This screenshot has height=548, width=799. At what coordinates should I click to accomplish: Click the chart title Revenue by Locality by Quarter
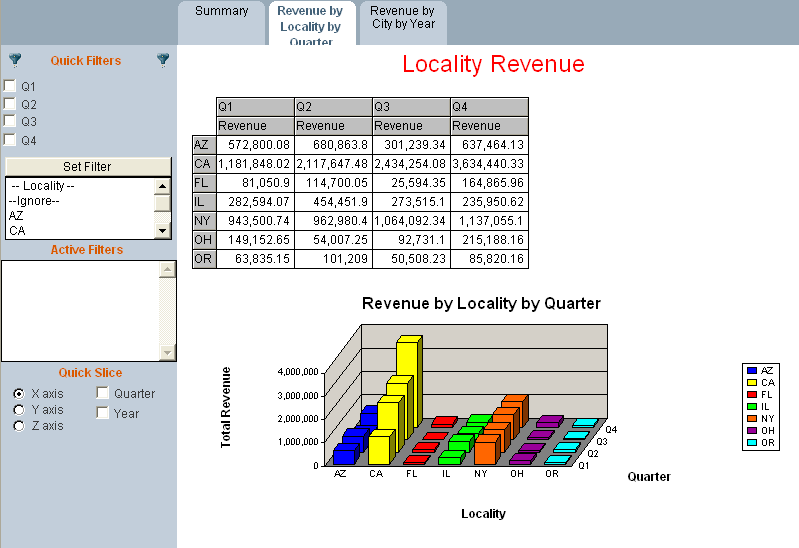click(481, 303)
